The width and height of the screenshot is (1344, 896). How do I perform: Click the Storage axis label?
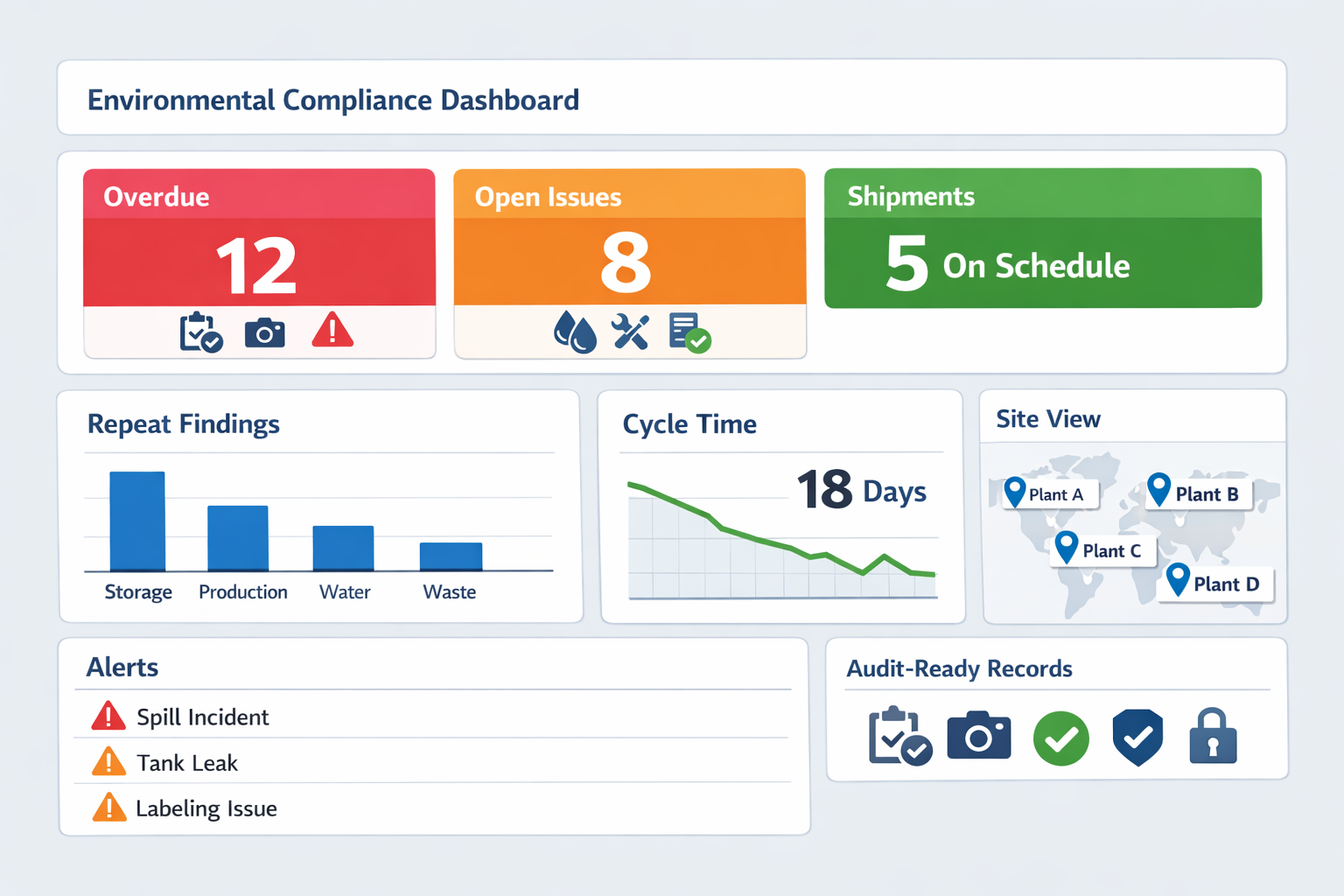(x=138, y=592)
